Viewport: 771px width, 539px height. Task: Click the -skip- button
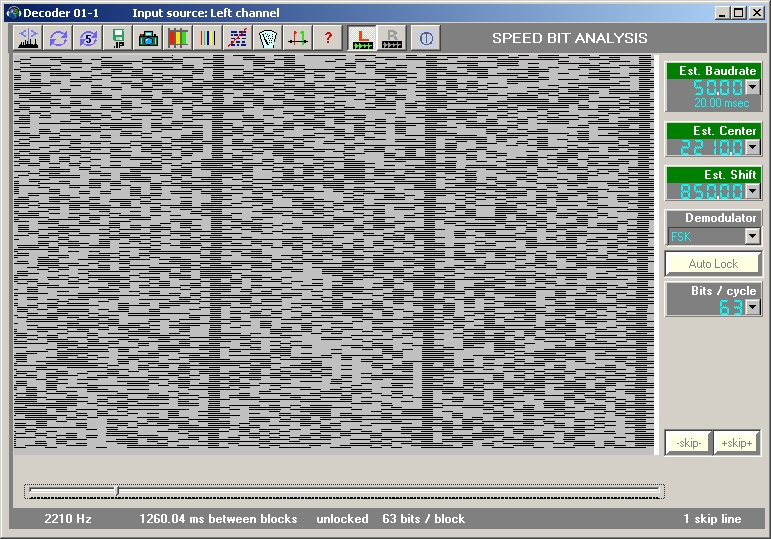click(688, 443)
